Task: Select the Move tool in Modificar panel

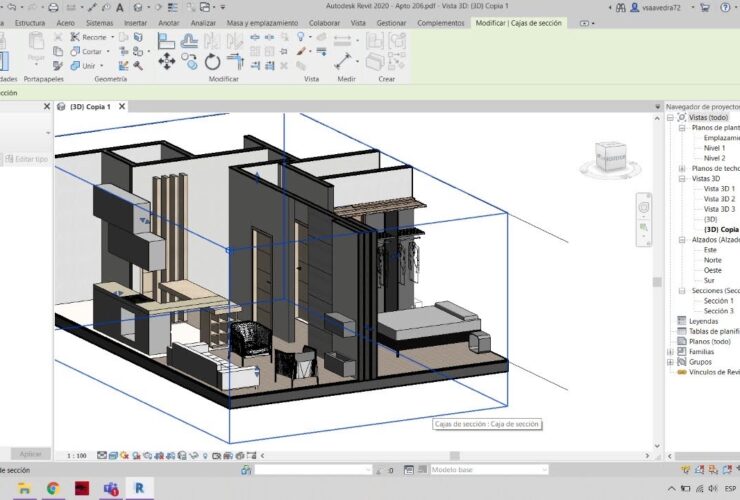Action: 166,61
